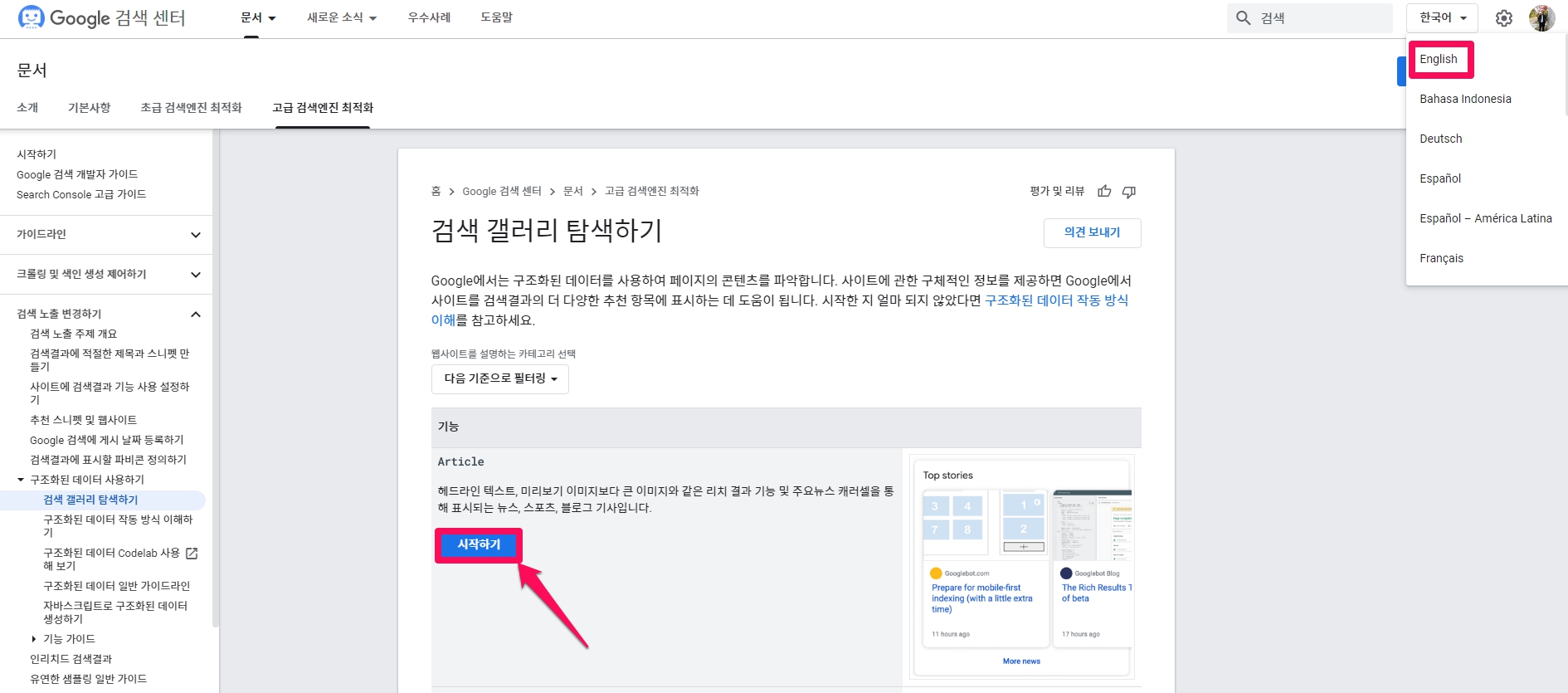
Task: Click the 검색 노출 변경하기 section label
Action: (59, 314)
